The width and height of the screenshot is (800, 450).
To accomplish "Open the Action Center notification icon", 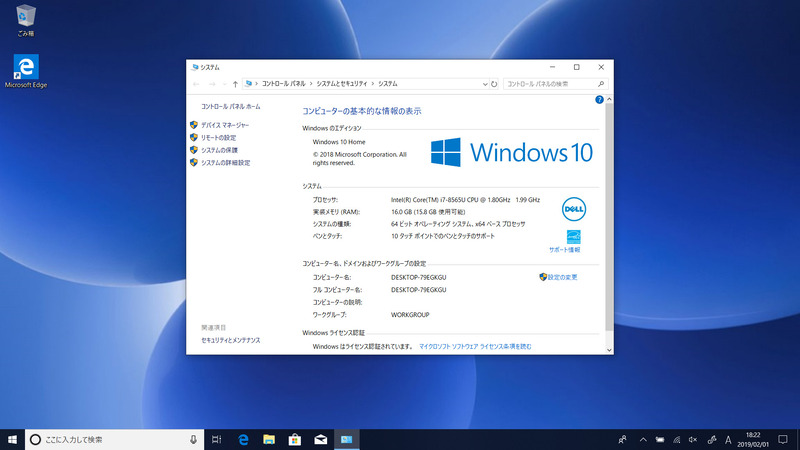I will click(x=783, y=439).
